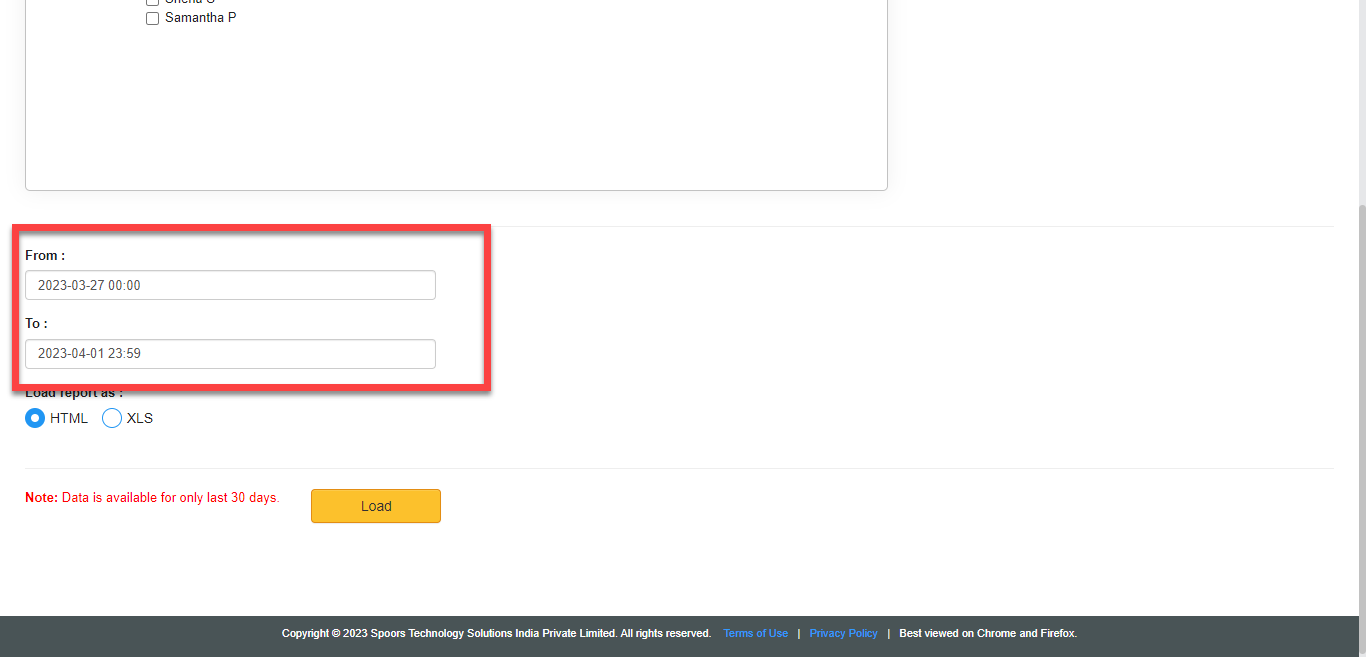Click the From date field

click(x=230, y=285)
